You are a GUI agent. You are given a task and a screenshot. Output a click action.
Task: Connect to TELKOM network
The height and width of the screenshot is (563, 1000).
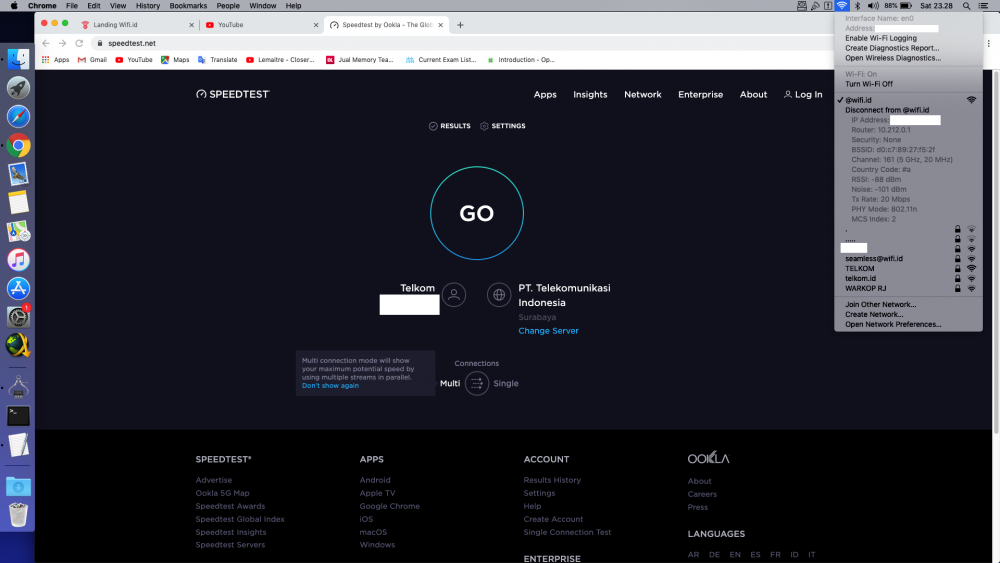pos(908,268)
